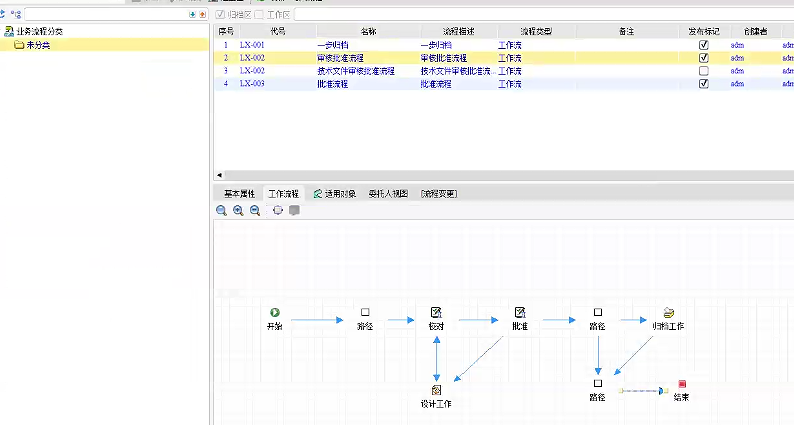Screen dimensions: 794x425
Task: Toggle the 归档区 checkbox
Action: pyautogui.click(x=221, y=15)
